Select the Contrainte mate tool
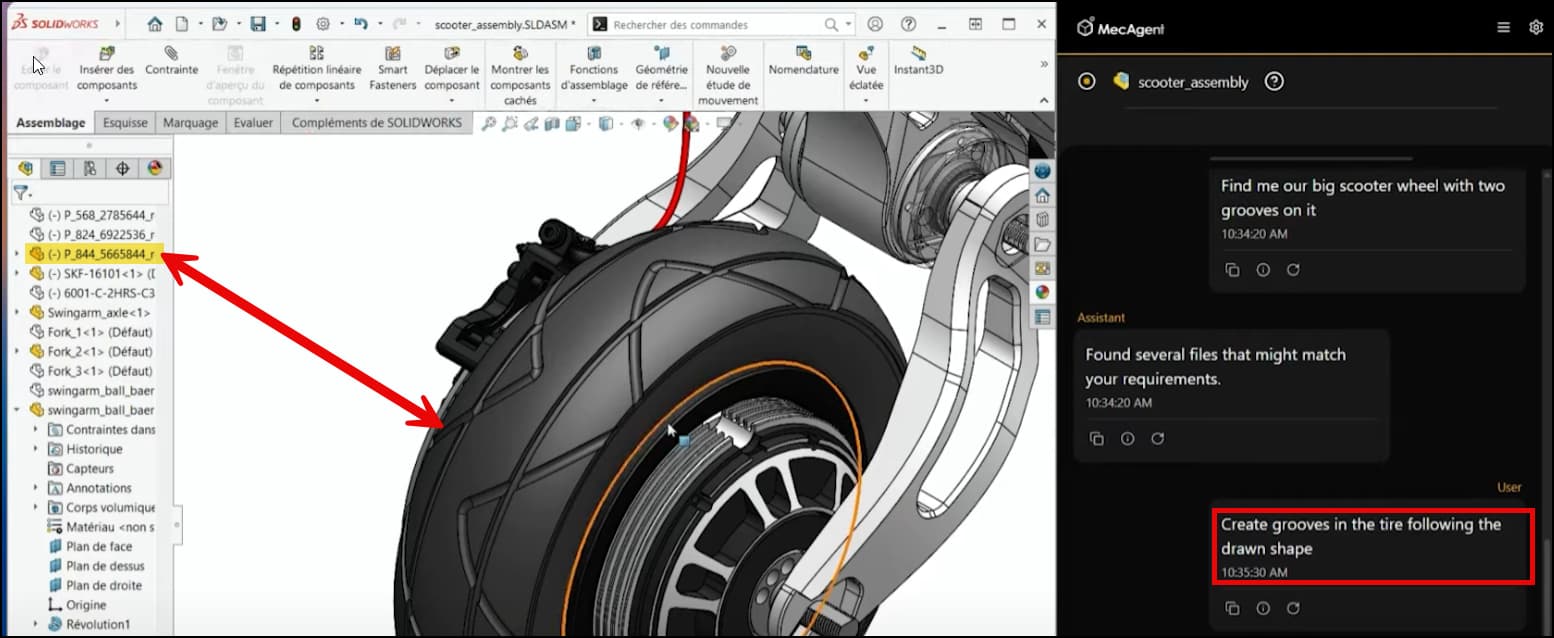 (172, 61)
